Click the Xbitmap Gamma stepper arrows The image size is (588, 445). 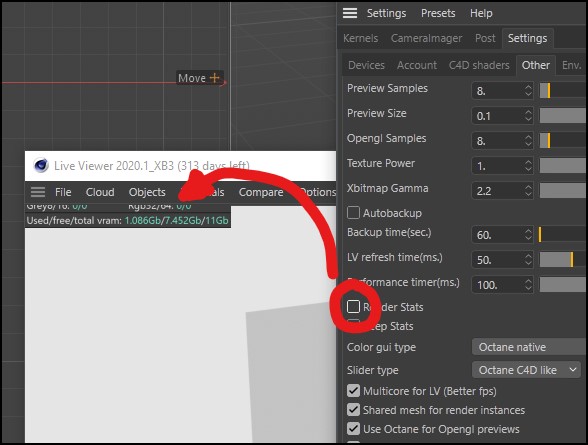[x=528, y=191]
